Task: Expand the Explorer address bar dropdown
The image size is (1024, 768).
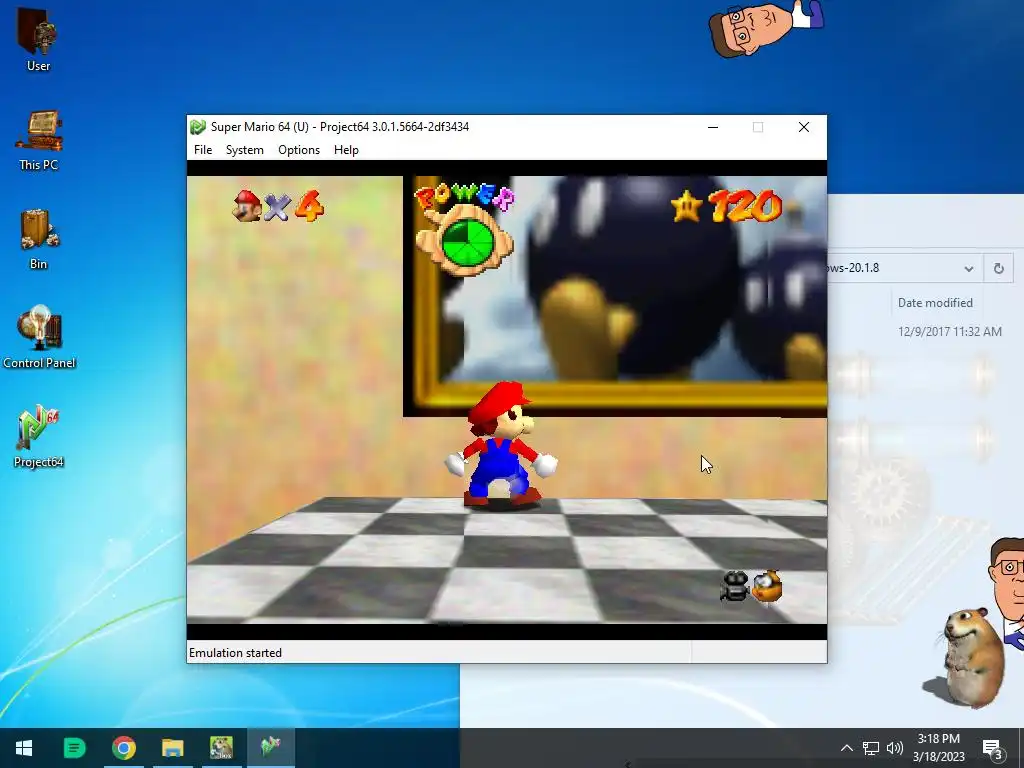Action: point(968,268)
